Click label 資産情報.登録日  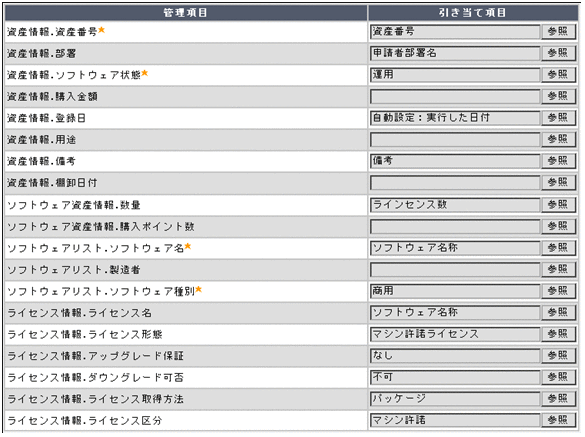47,118
